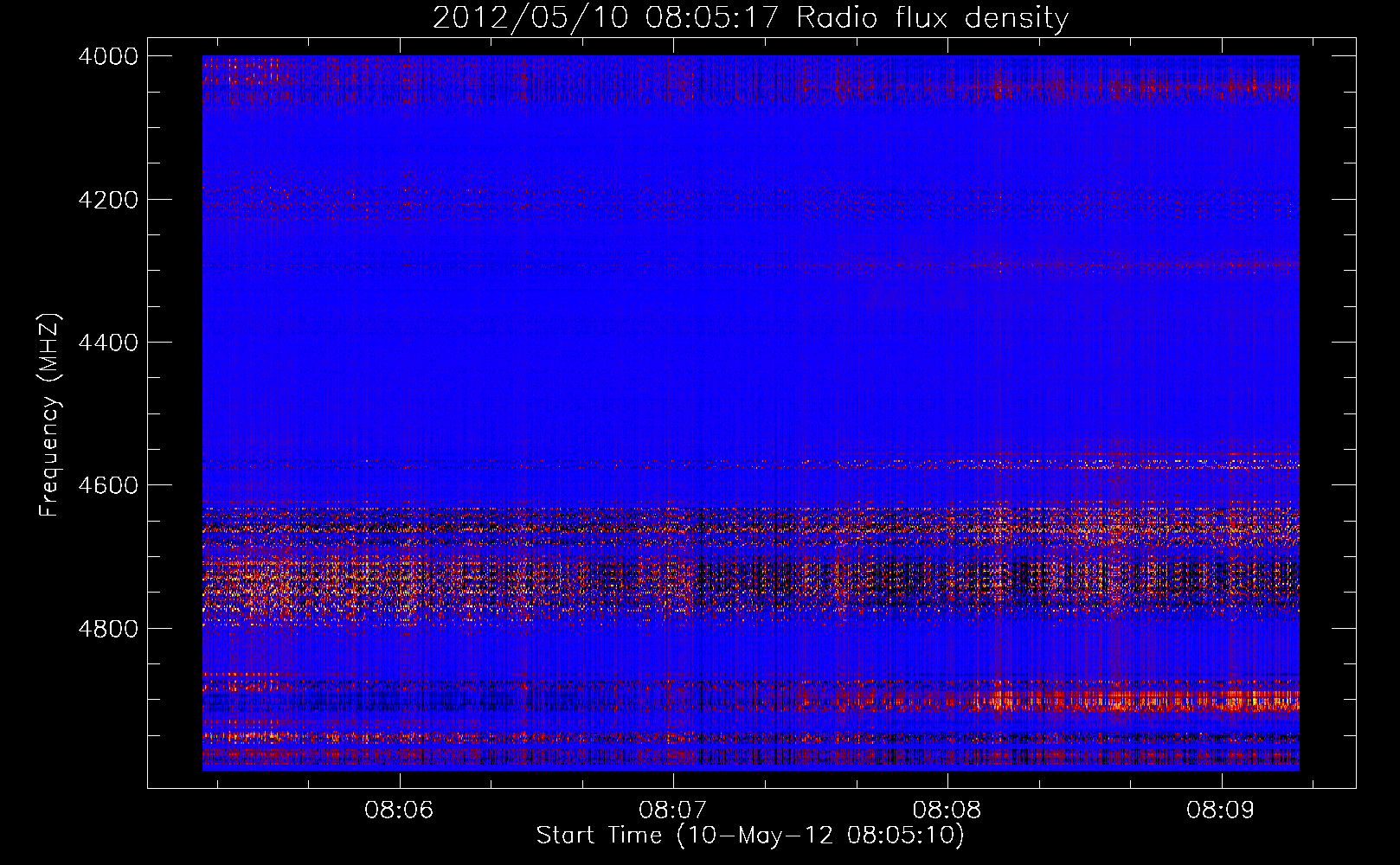1400x865 pixels.
Task: Click the 4200 frequency tick label
Action: tap(108, 200)
